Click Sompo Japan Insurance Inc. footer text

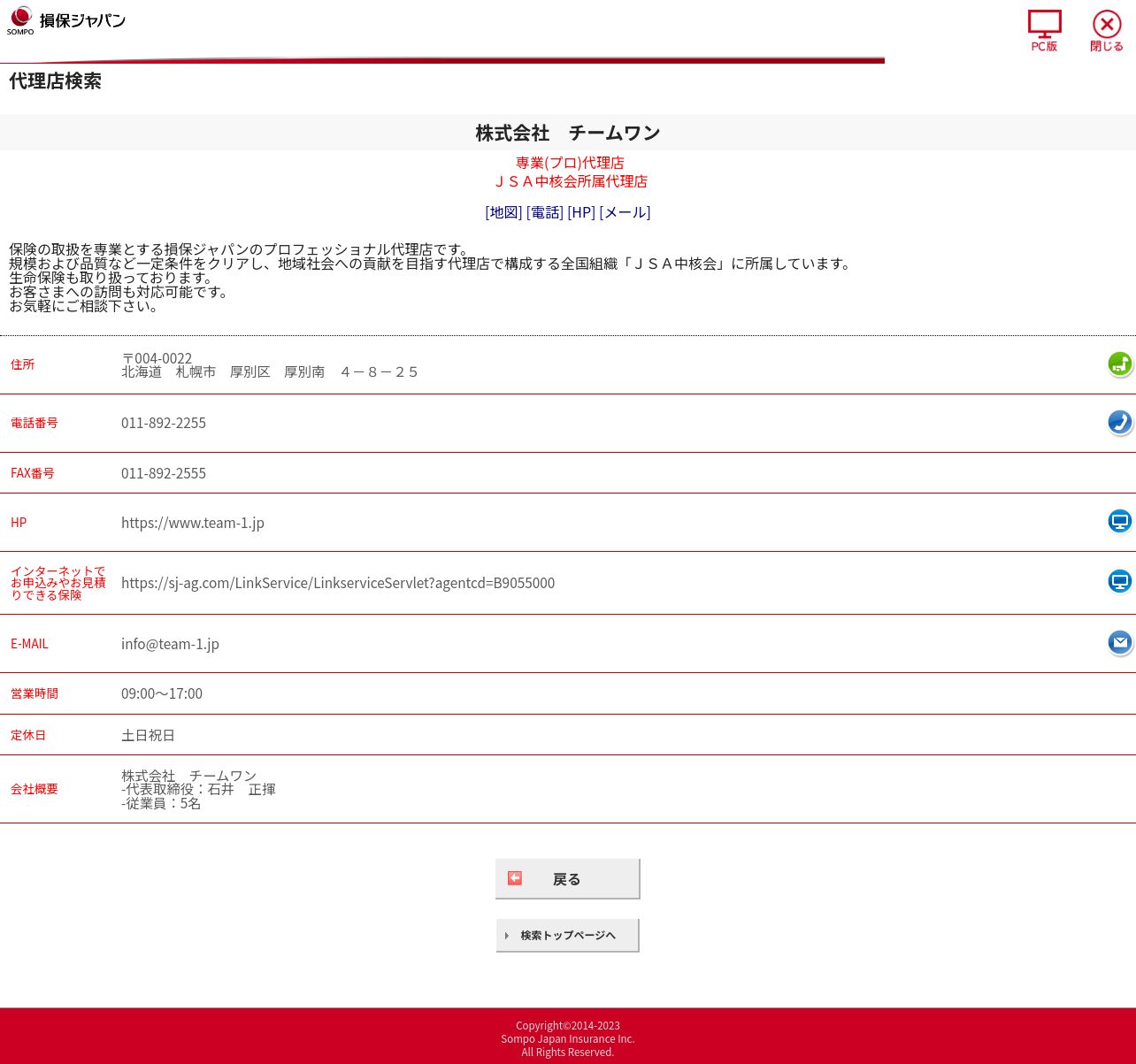pyautogui.click(x=568, y=1039)
